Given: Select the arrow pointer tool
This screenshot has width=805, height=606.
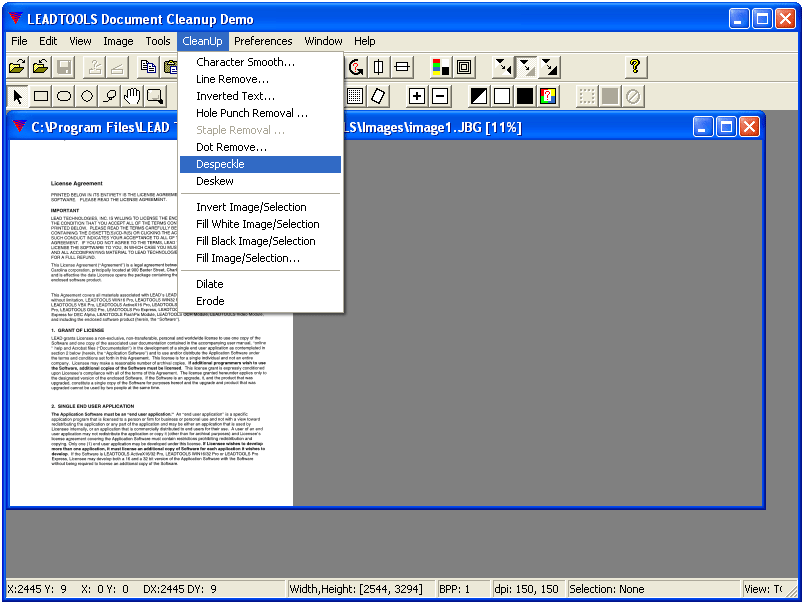Looking at the screenshot, I should [17, 96].
